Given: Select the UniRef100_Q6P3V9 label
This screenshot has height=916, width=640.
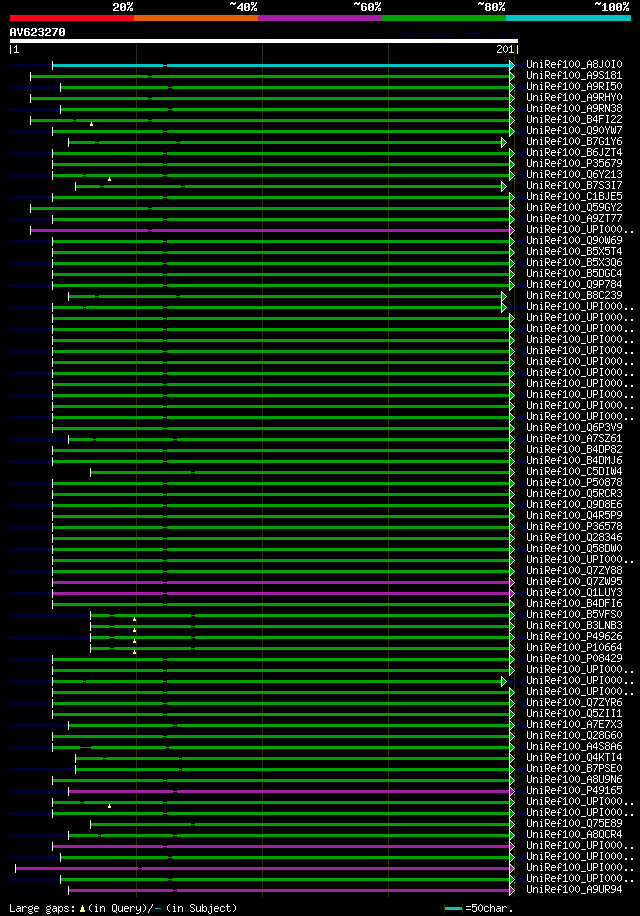Looking at the screenshot, I should (574, 428).
